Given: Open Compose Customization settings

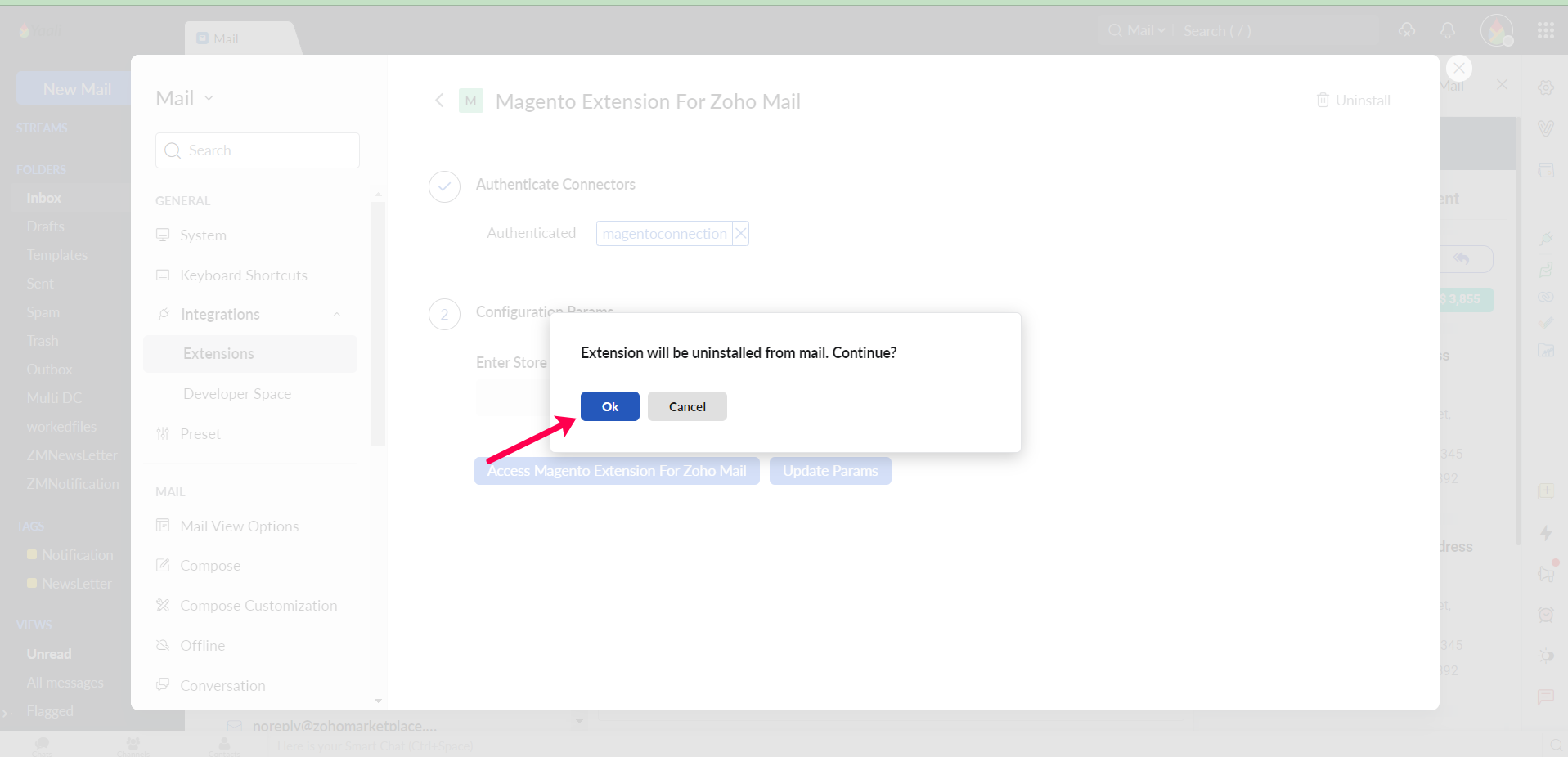Looking at the screenshot, I should point(258,606).
